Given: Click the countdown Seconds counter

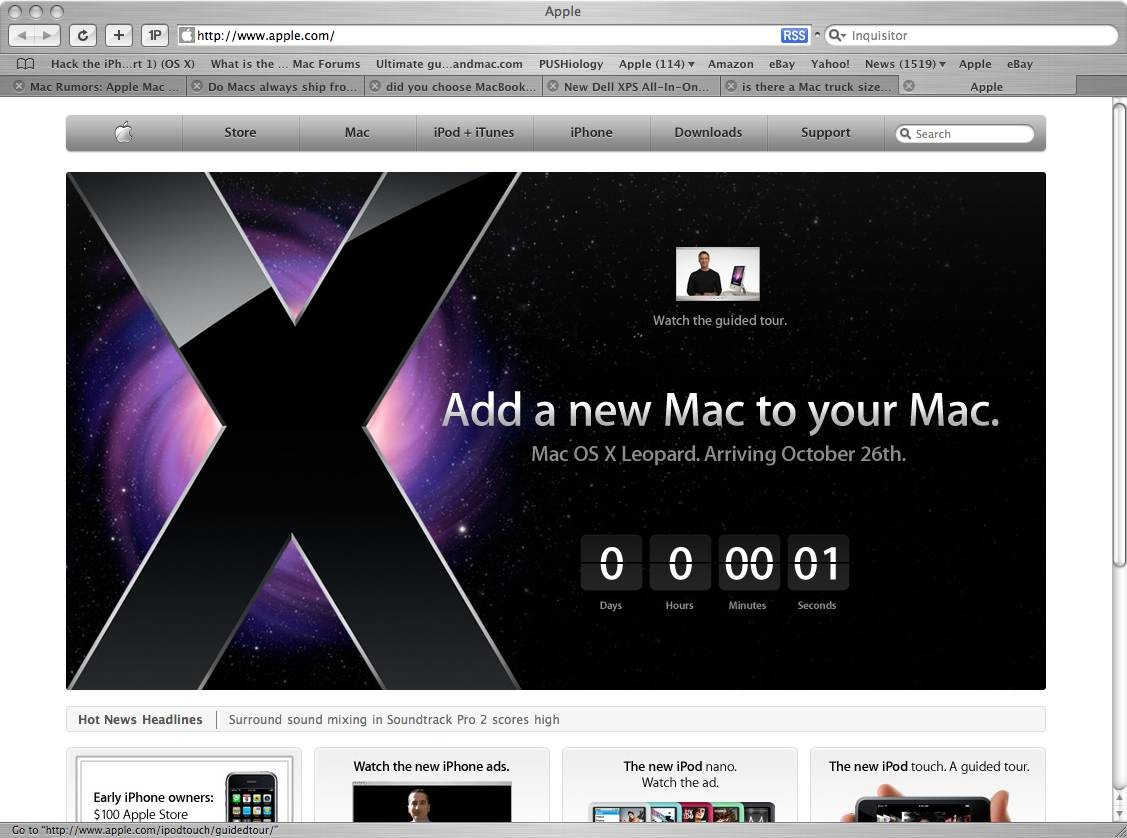Looking at the screenshot, I should tap(817, 563).
